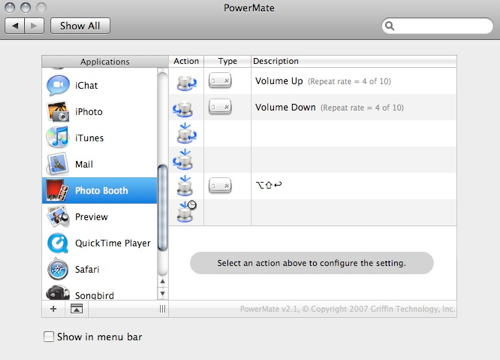Viewport: 500px width, 360px height.
Task: Toggle Show in menu bar checkbox
Action: coord(49,336)
